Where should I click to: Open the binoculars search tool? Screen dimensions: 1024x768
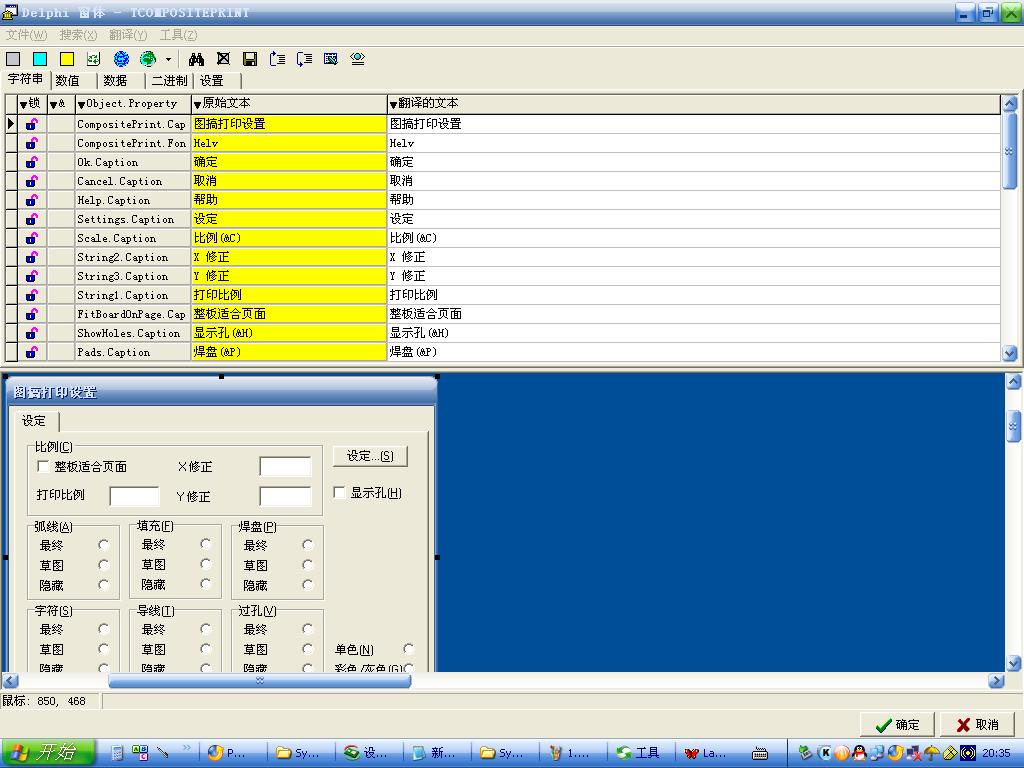[196, 59]
